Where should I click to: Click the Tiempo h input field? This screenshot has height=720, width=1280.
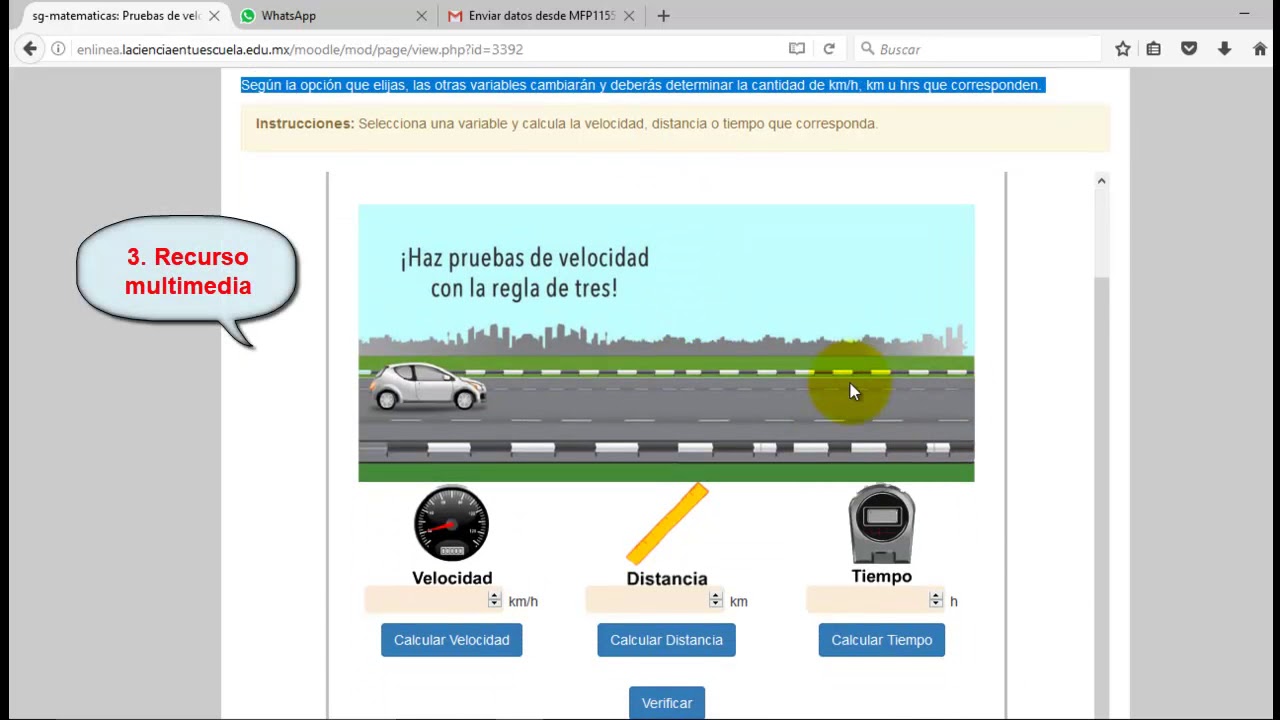tap(875, 600)
